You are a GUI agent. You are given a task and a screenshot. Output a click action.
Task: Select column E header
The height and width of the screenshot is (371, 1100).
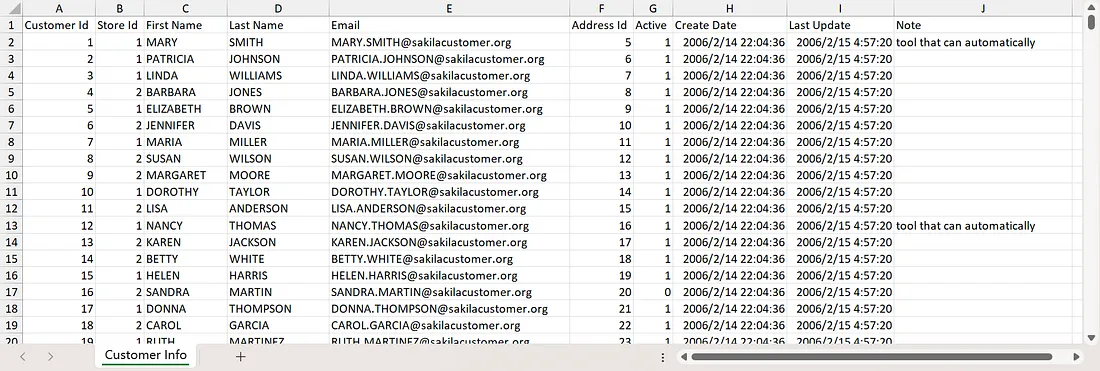pos(449,8)
